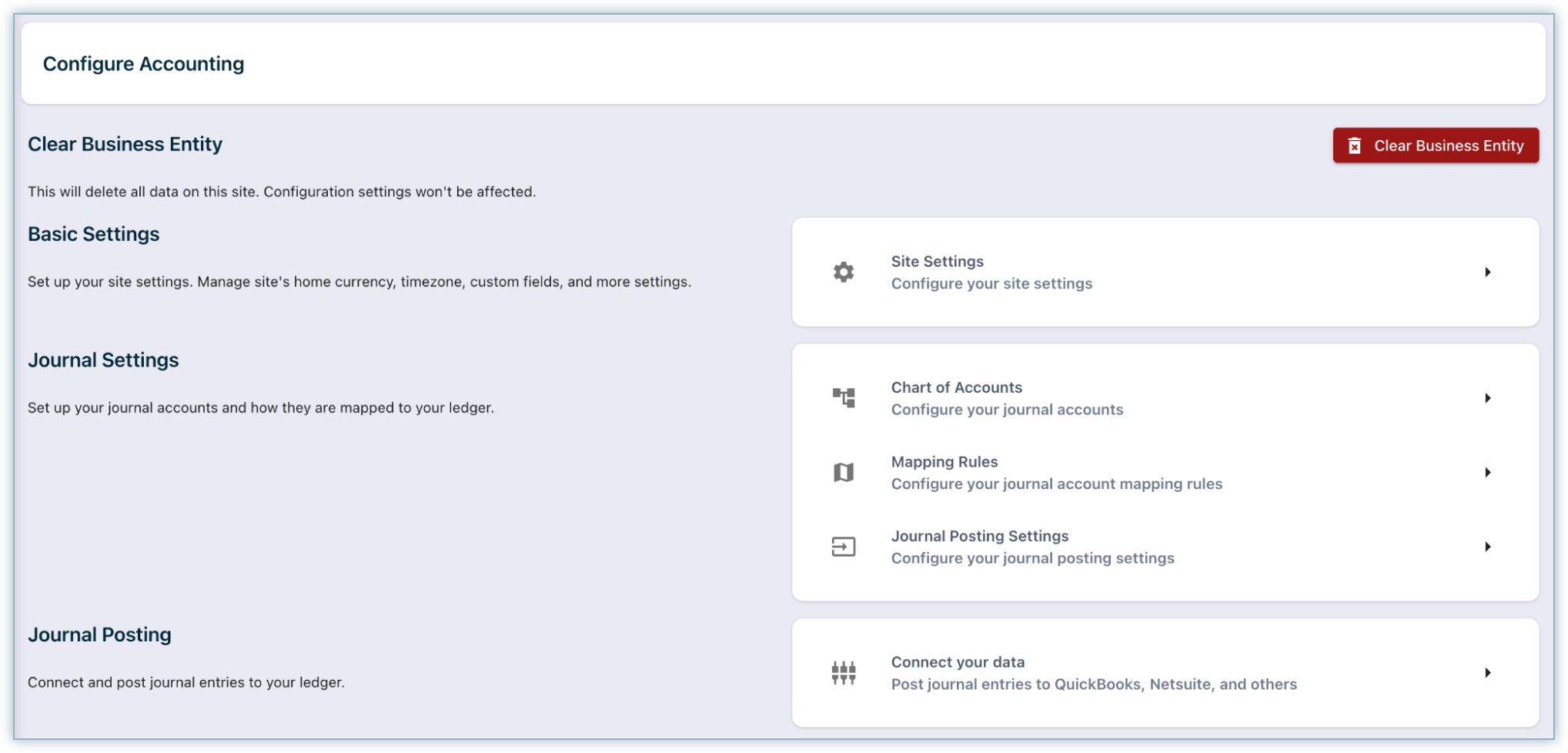Viewport: 1568px width, 753px height.
Task: Select the Connect your data title
Action: 957,662
